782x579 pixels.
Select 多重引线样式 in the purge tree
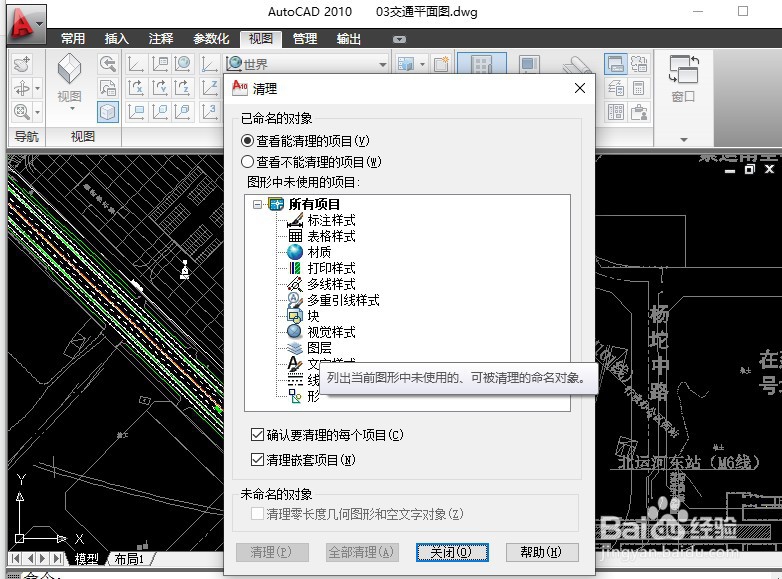point(343,300)
